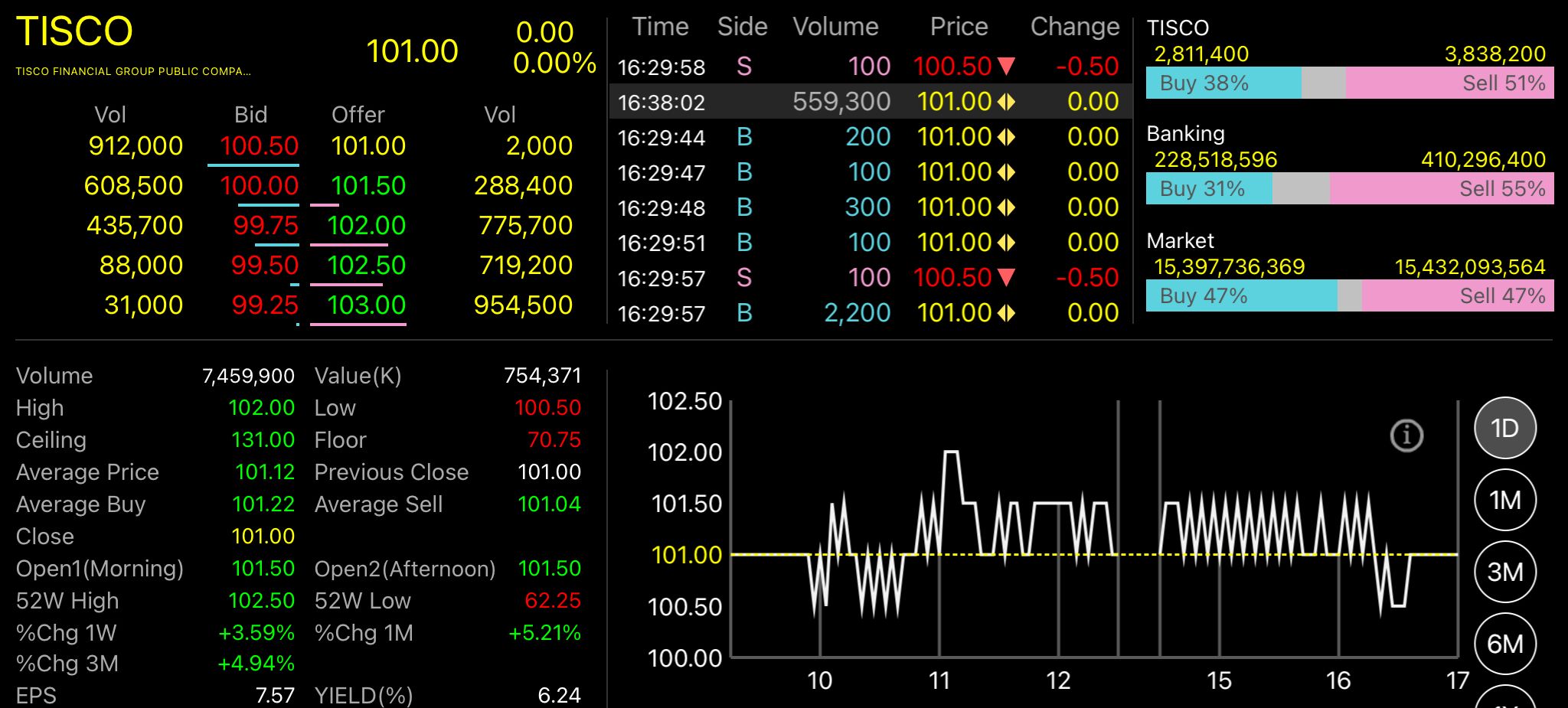The width and height of the screenshot is (1568, 708).
Task: Click the 15 hour chart axis label
Action: (x=1219, y=680)
